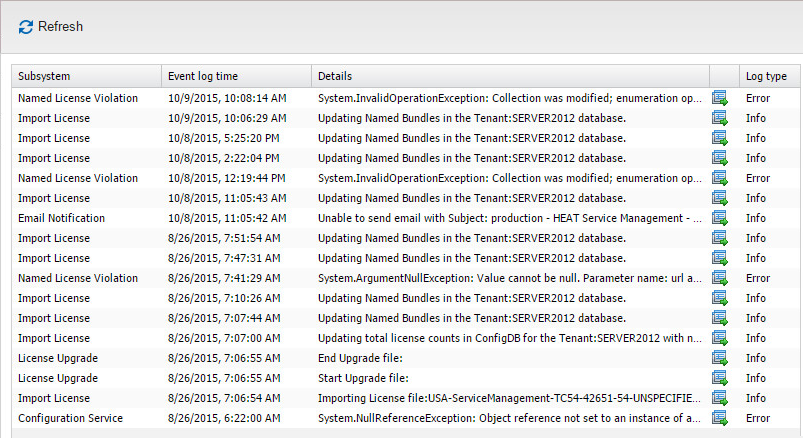Open details icon for ArgumentNullException row
The height and width of the screenshot is (438, 803).
[x=719, y=278]
